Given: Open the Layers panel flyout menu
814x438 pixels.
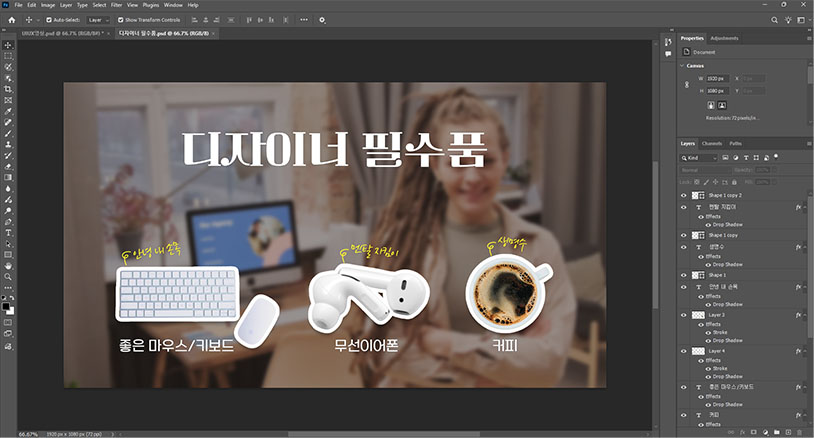Looking at the screenshot, I should (809, 144).
